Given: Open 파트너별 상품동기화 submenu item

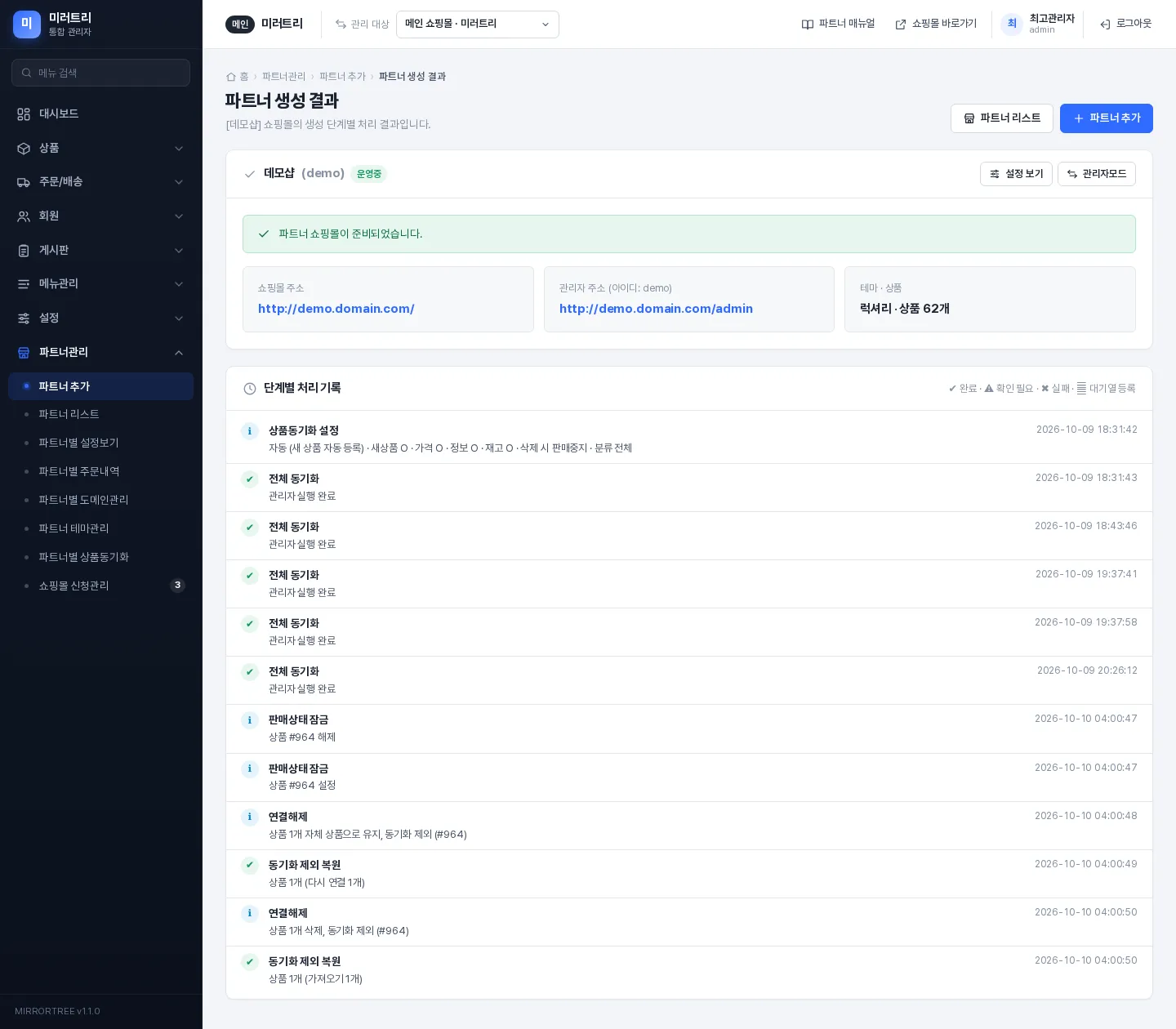Looking at the screenshot, I should click(x=101, y=558).
